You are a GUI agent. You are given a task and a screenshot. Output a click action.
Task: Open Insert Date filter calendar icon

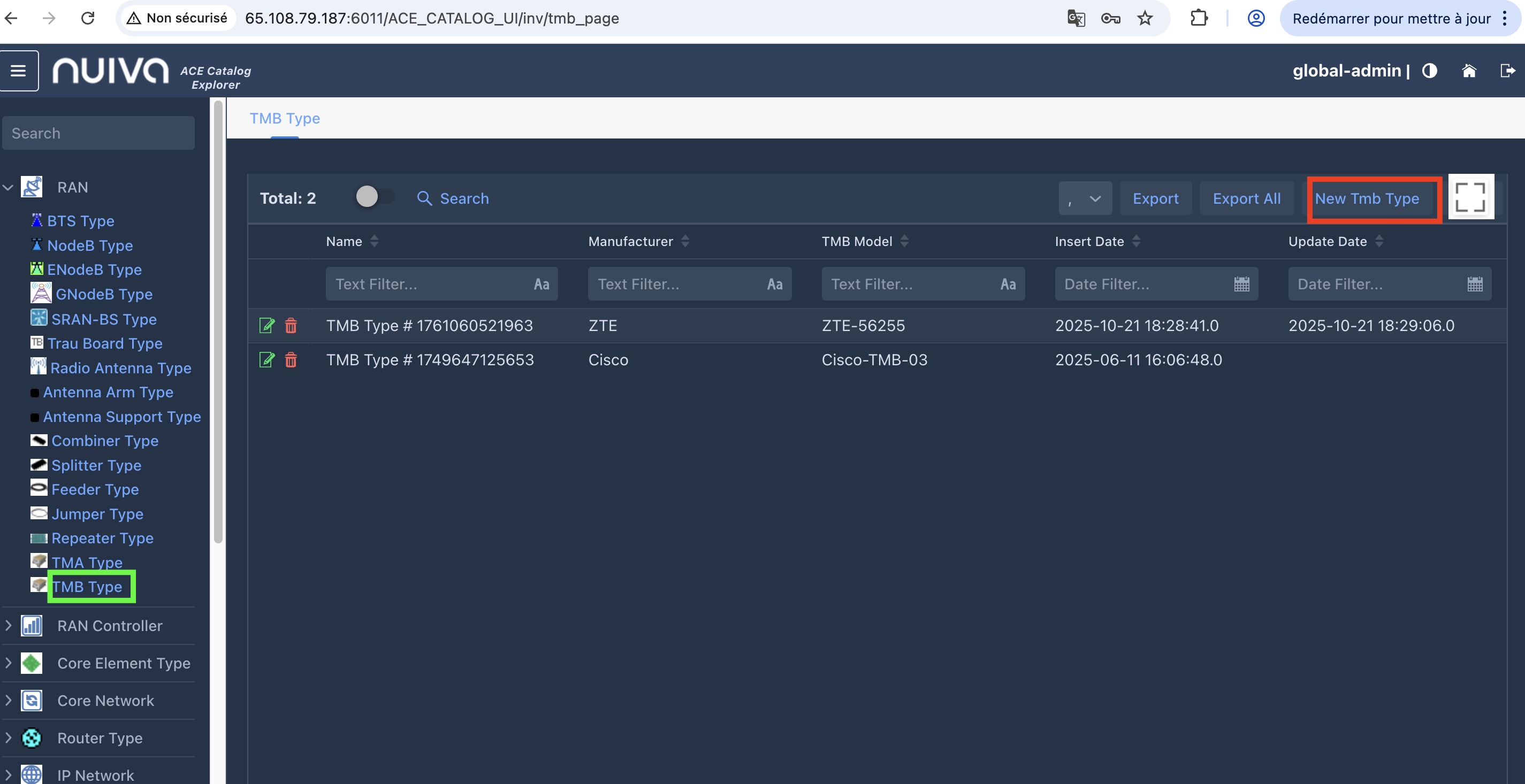coord(1241,284)
